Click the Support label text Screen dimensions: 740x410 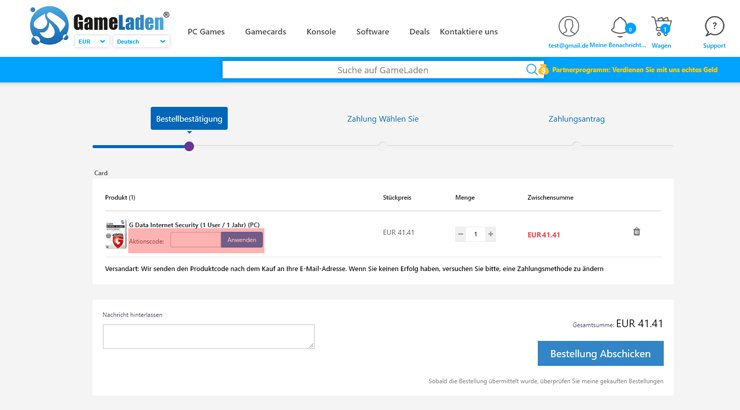point(714,46)
